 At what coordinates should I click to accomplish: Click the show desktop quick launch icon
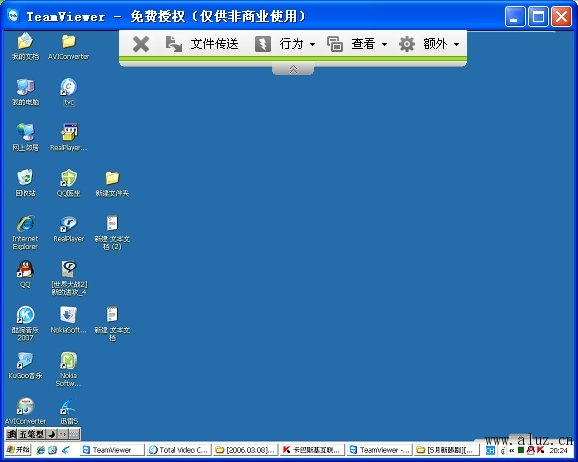click(x=53, y=450)
